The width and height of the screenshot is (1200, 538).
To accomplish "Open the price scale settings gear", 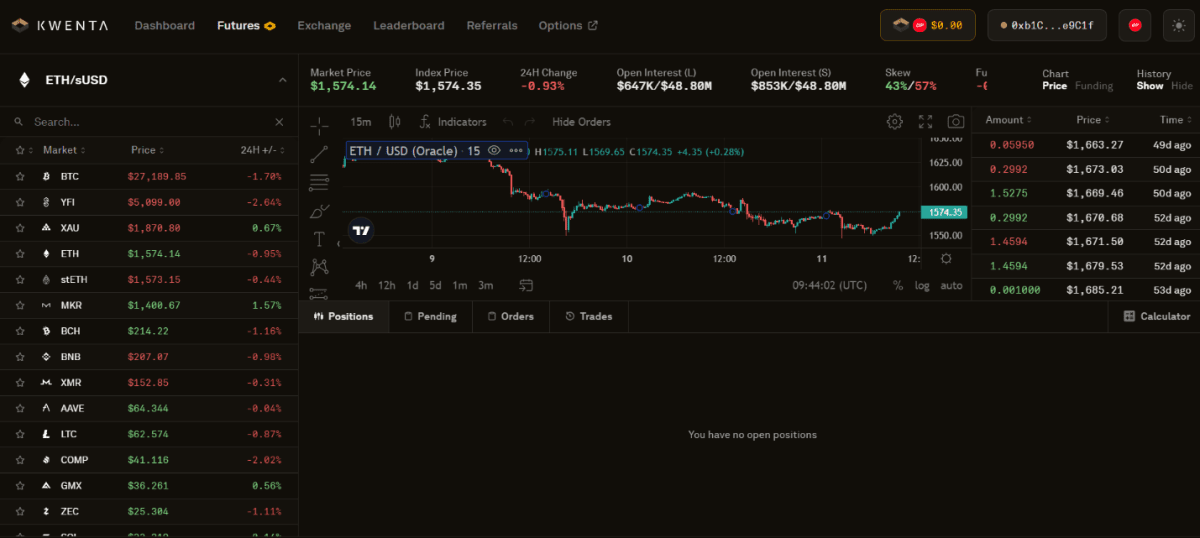I will pos(946,258).
